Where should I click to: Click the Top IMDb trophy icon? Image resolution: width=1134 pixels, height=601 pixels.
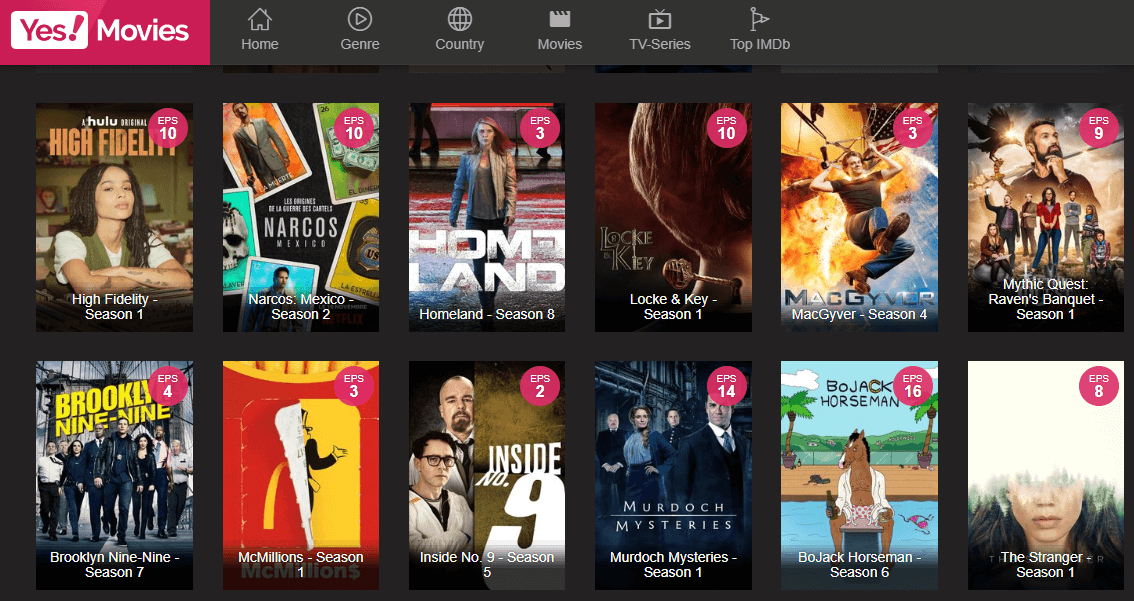pyautogui.click(x=759, y=18)
